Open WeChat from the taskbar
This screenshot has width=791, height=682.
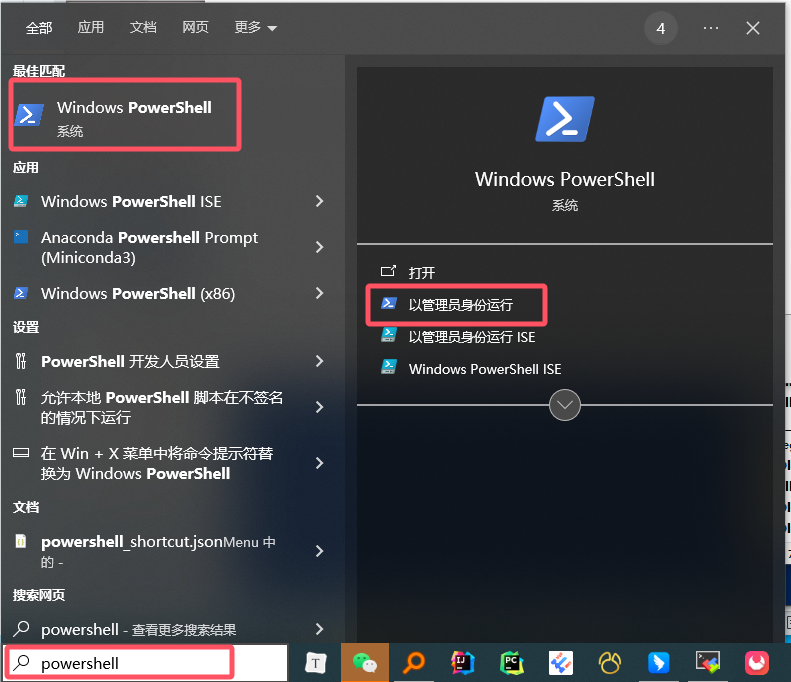[x=365, y=662]
